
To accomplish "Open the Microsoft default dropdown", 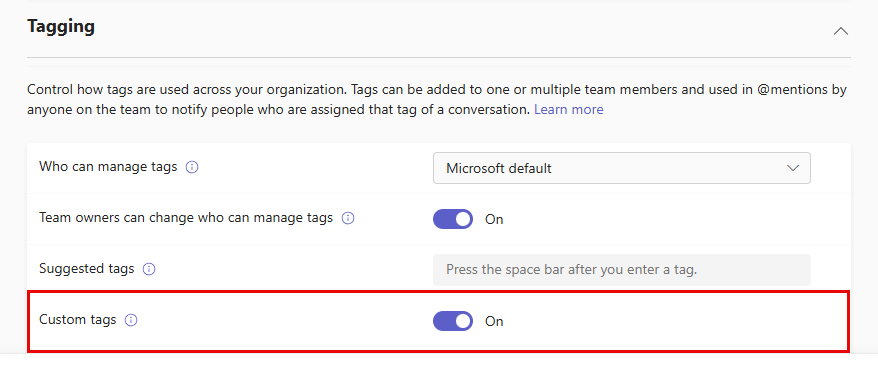I will coord(622,168).
